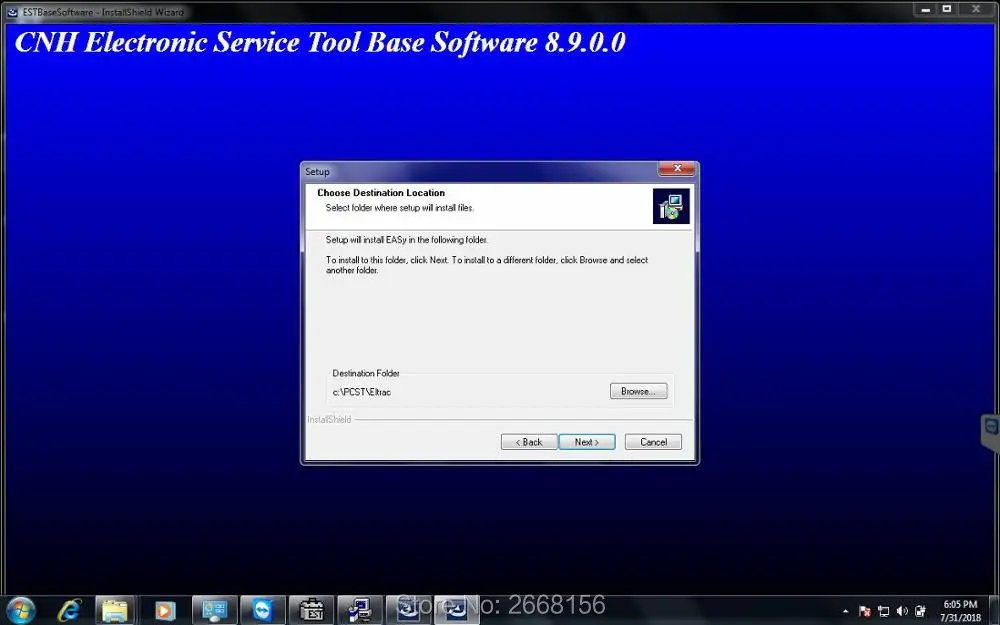
Task: Click the 'Choose Destination Location' heading
Action: 381,193
